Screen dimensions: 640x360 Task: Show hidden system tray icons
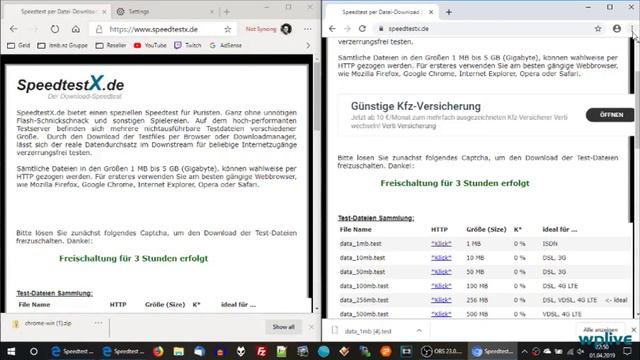tap(524, 351)
